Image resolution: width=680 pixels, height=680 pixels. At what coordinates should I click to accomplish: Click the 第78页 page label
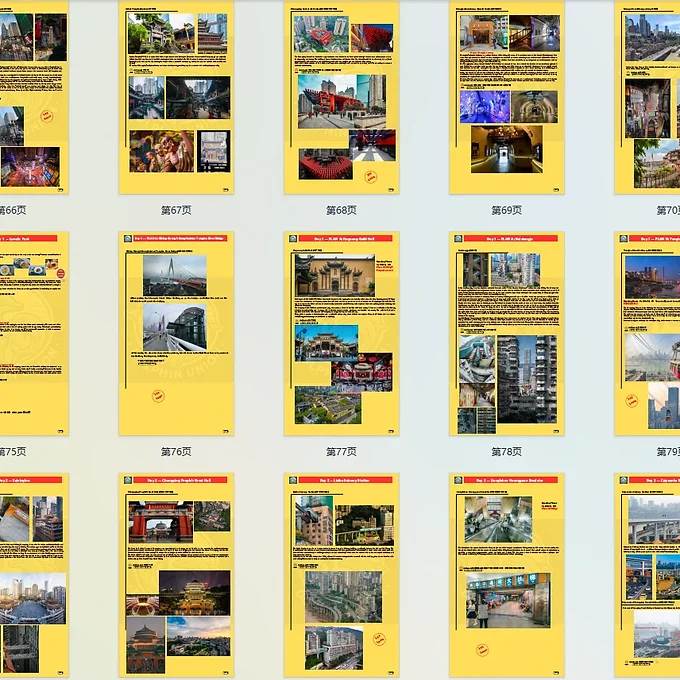(506, 452)
